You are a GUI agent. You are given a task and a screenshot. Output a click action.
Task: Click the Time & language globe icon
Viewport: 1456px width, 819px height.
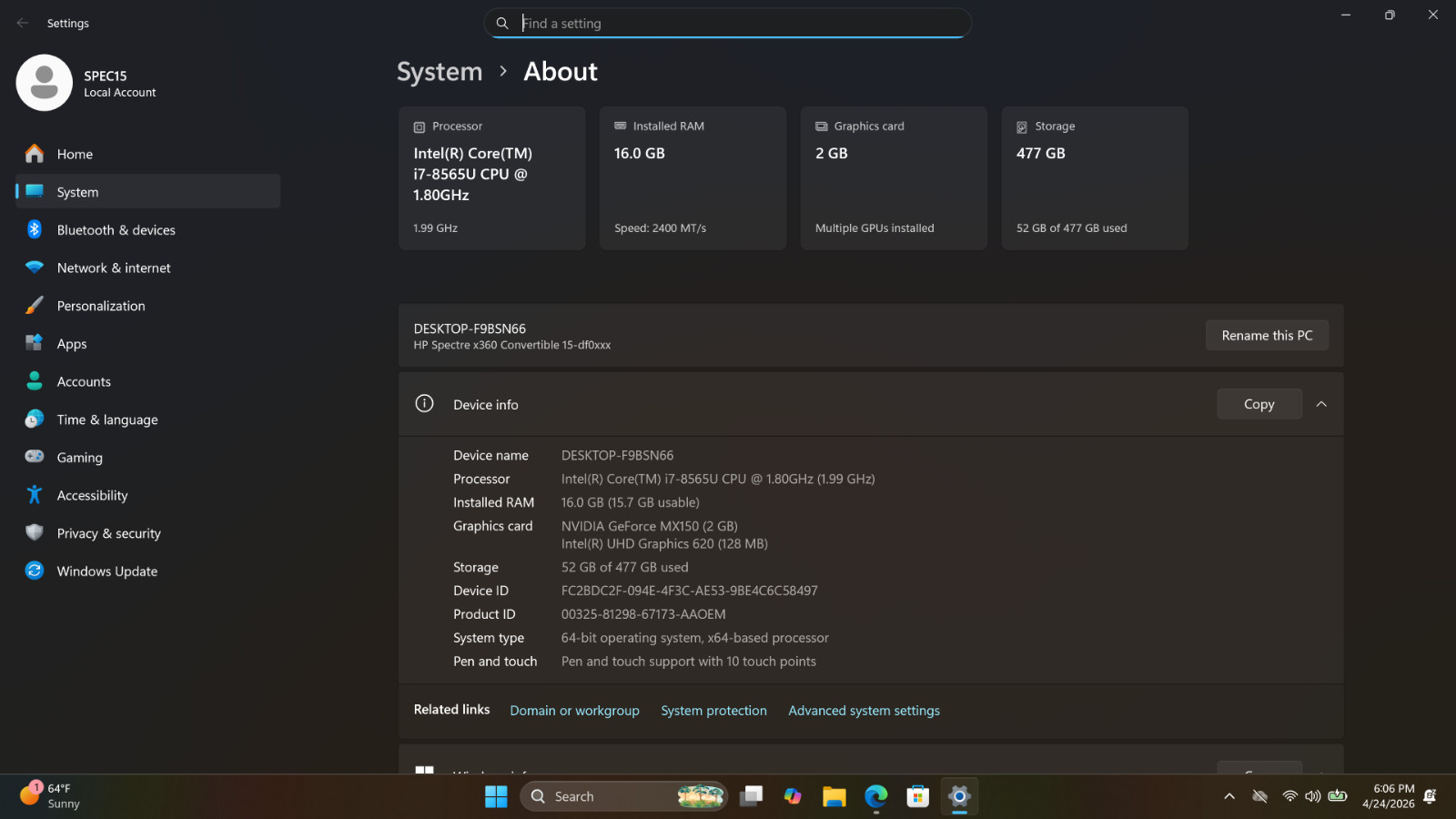pyautogui.click(x=35, y=419)
